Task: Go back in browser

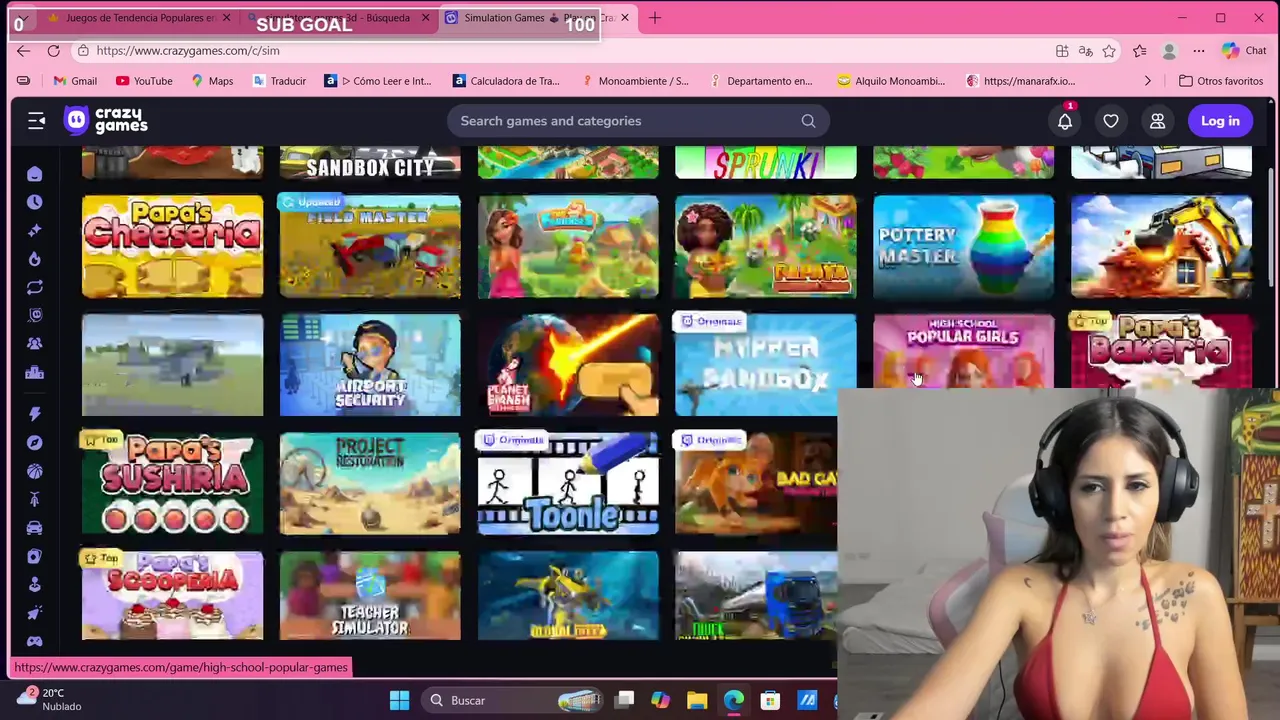Action: click(24, 51)
